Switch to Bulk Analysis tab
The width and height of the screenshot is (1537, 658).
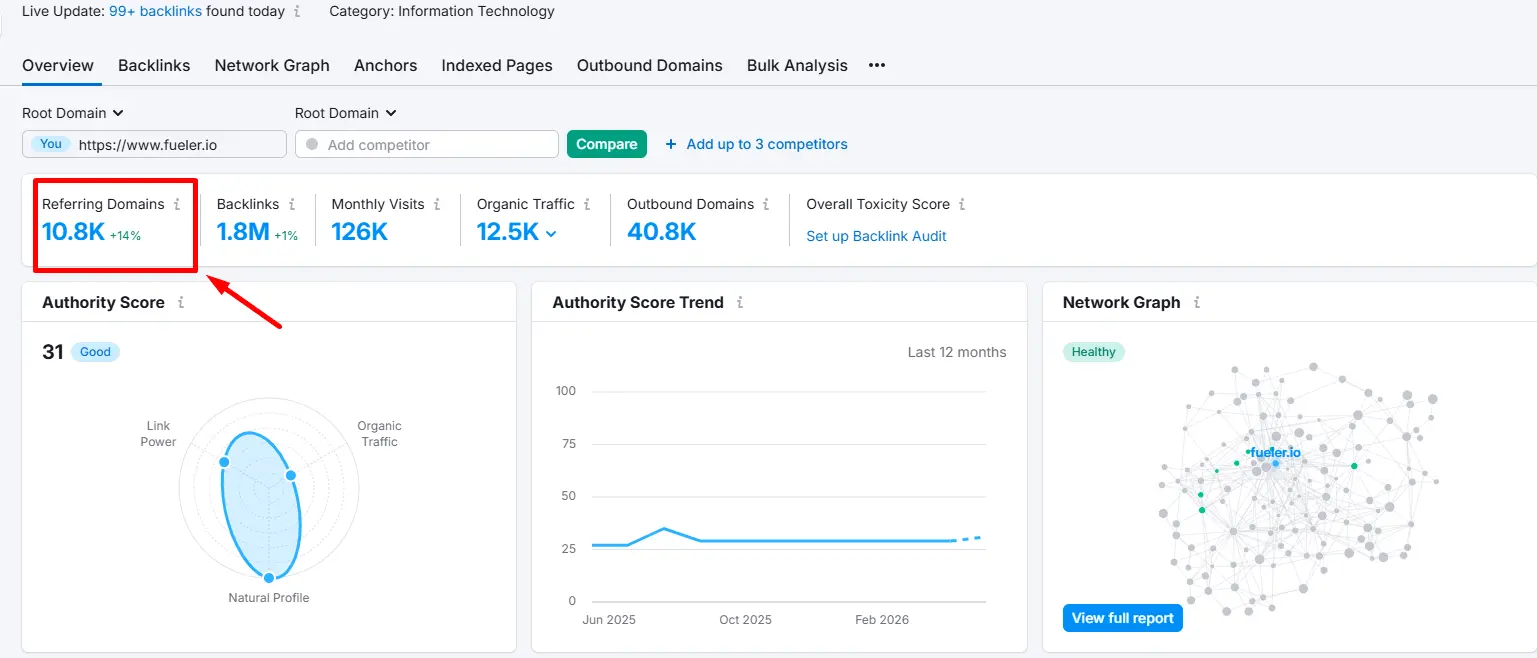[797, 65]
